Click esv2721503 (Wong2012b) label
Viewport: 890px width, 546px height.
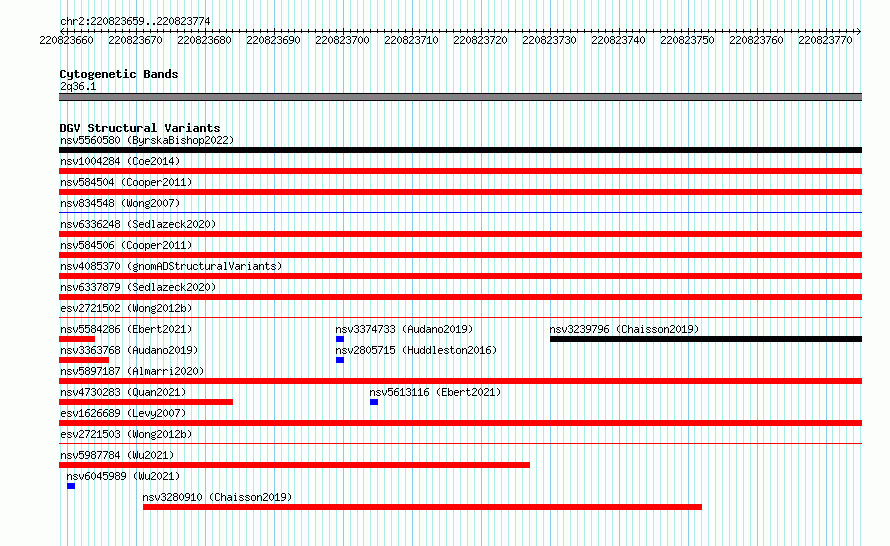[126, 434]
